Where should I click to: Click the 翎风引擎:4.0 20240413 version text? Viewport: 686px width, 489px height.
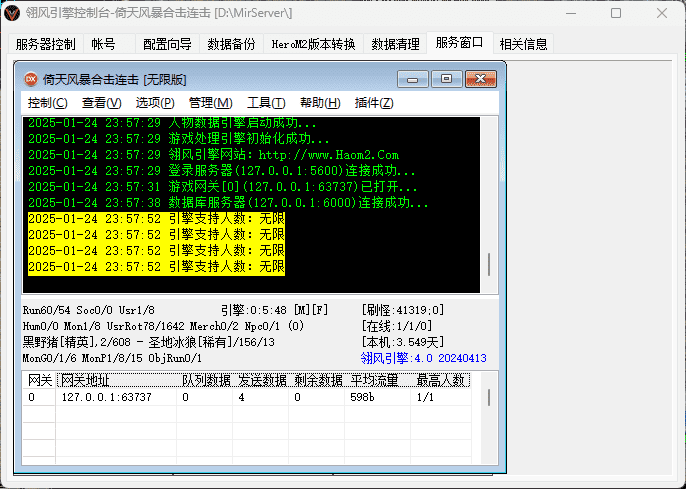pos(424,358)
